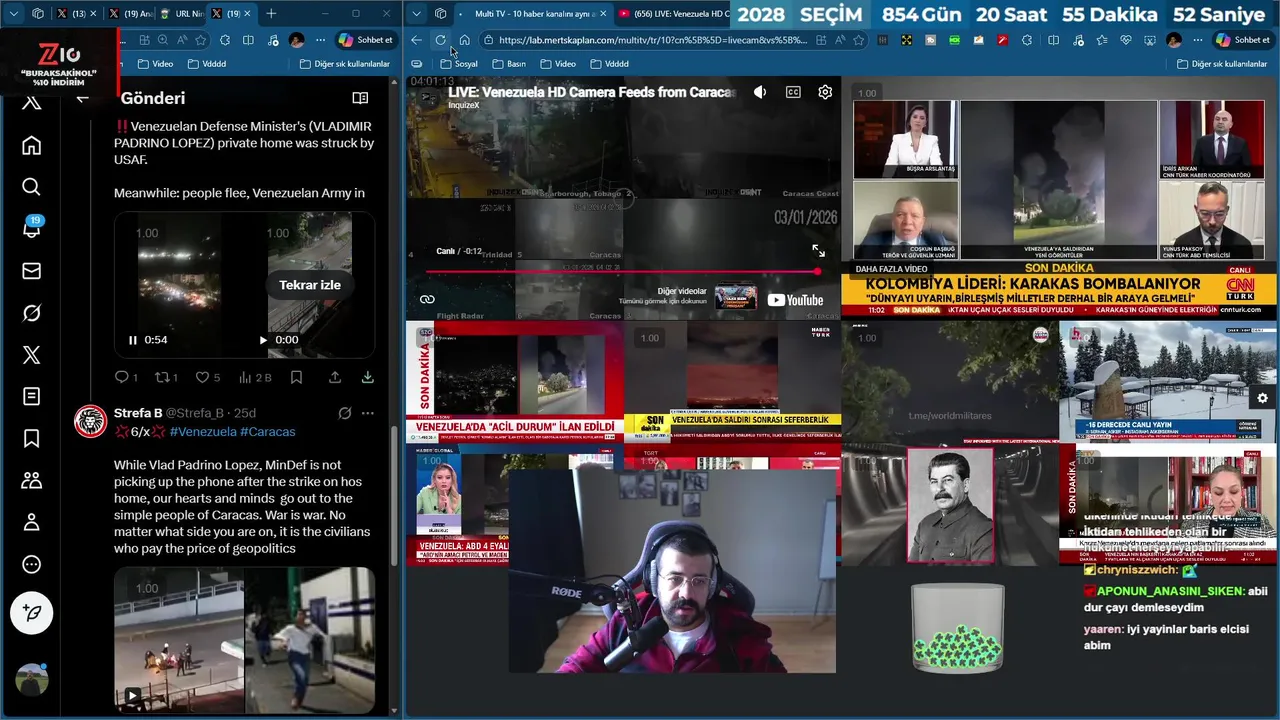Image resolution: width=1280 pixels, height=720 pixels.
Task: Open Diğer sık kullanılanlar in right window
Action: (x=1221, y=64)
